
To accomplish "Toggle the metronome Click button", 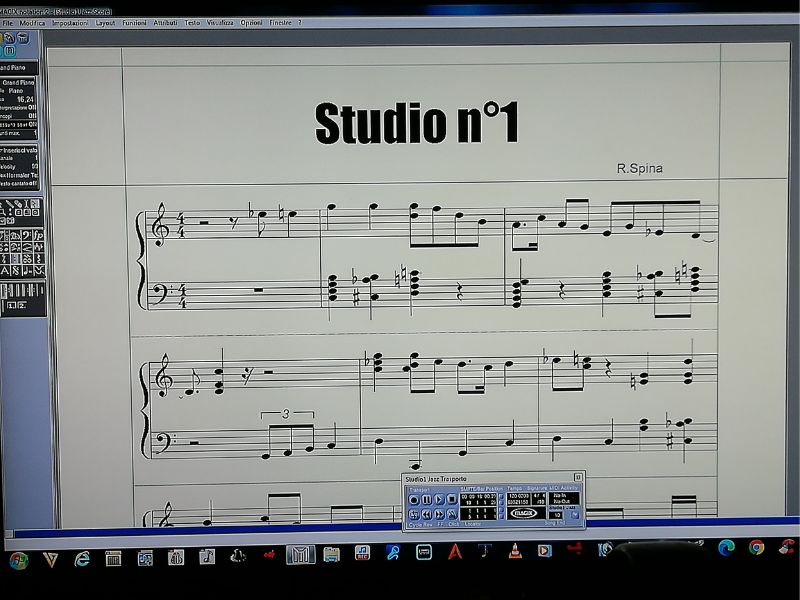I will click(452, 514).
